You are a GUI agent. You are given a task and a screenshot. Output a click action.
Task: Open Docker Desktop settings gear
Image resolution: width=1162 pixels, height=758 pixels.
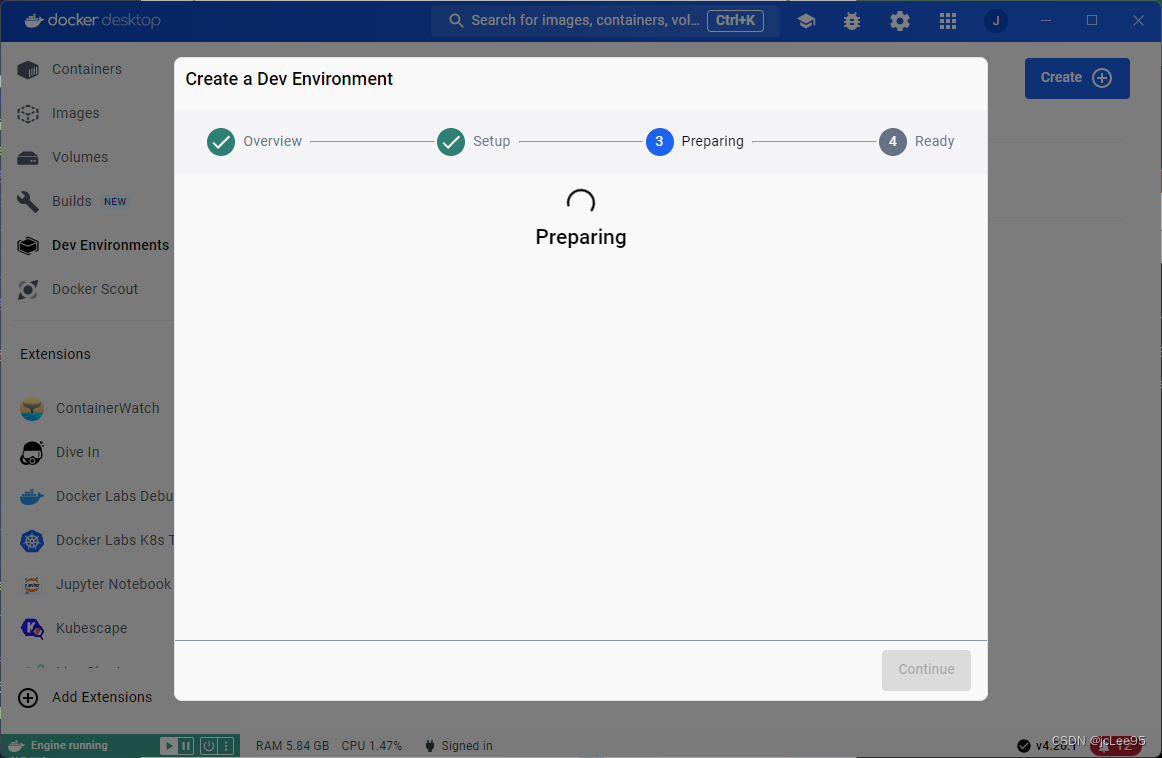click(x=900, y=21)
